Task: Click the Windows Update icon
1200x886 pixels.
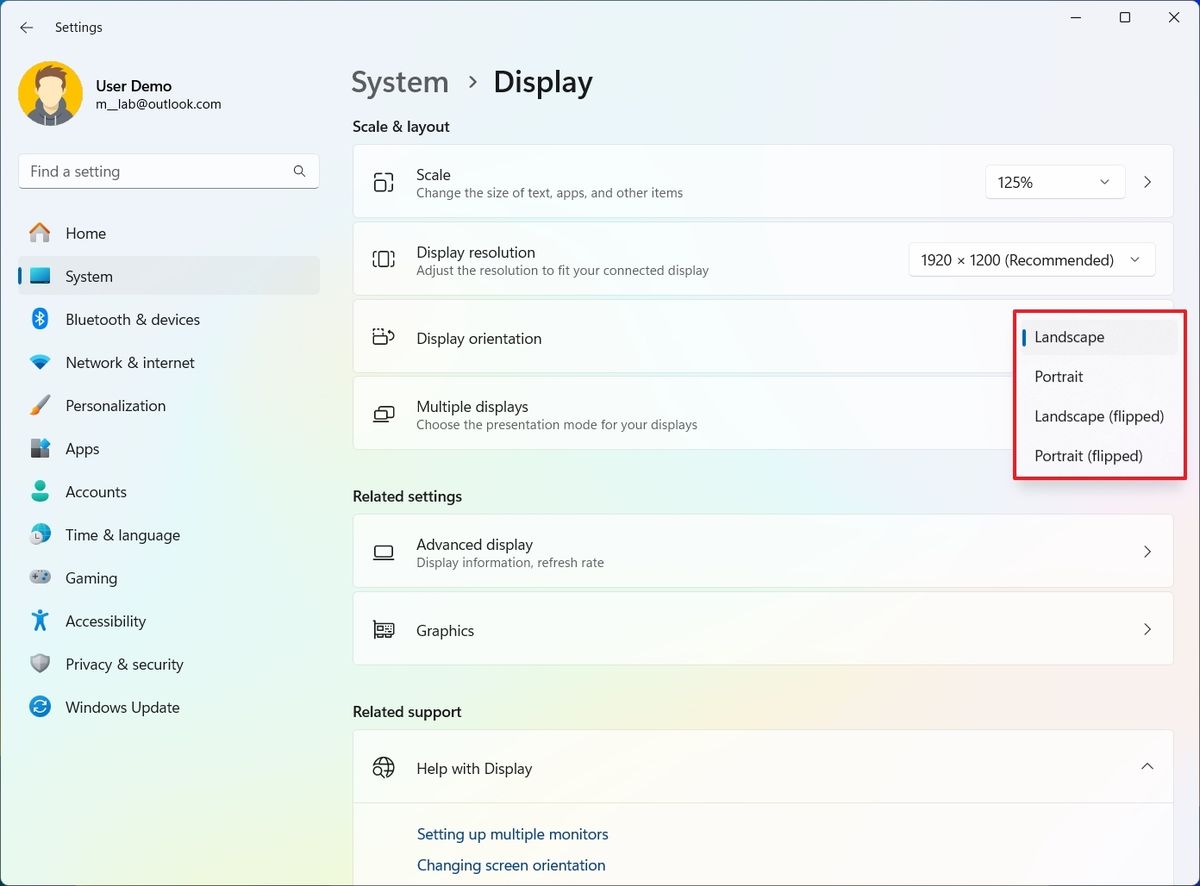Action: pyautogui.click(x=39, y=707)
